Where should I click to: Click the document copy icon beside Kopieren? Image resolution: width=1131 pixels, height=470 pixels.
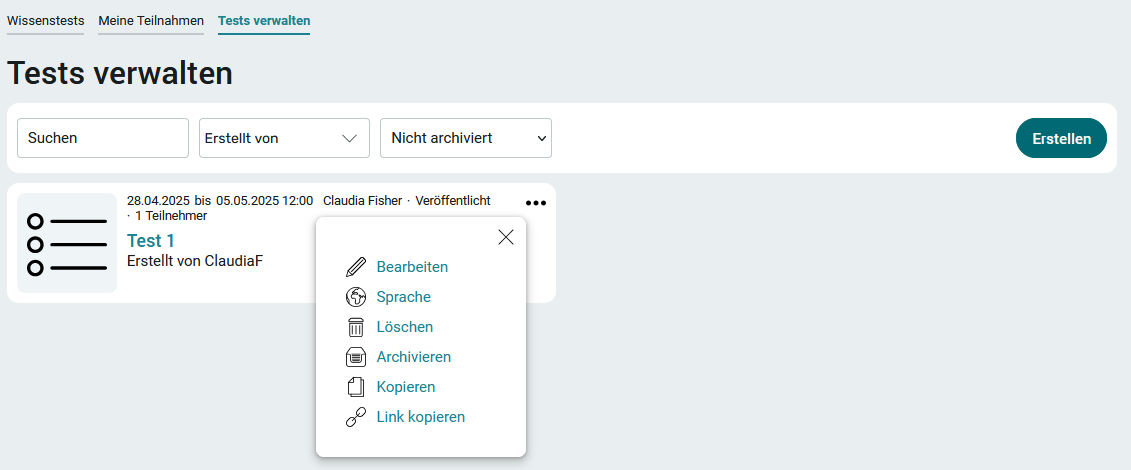(356, 387)
